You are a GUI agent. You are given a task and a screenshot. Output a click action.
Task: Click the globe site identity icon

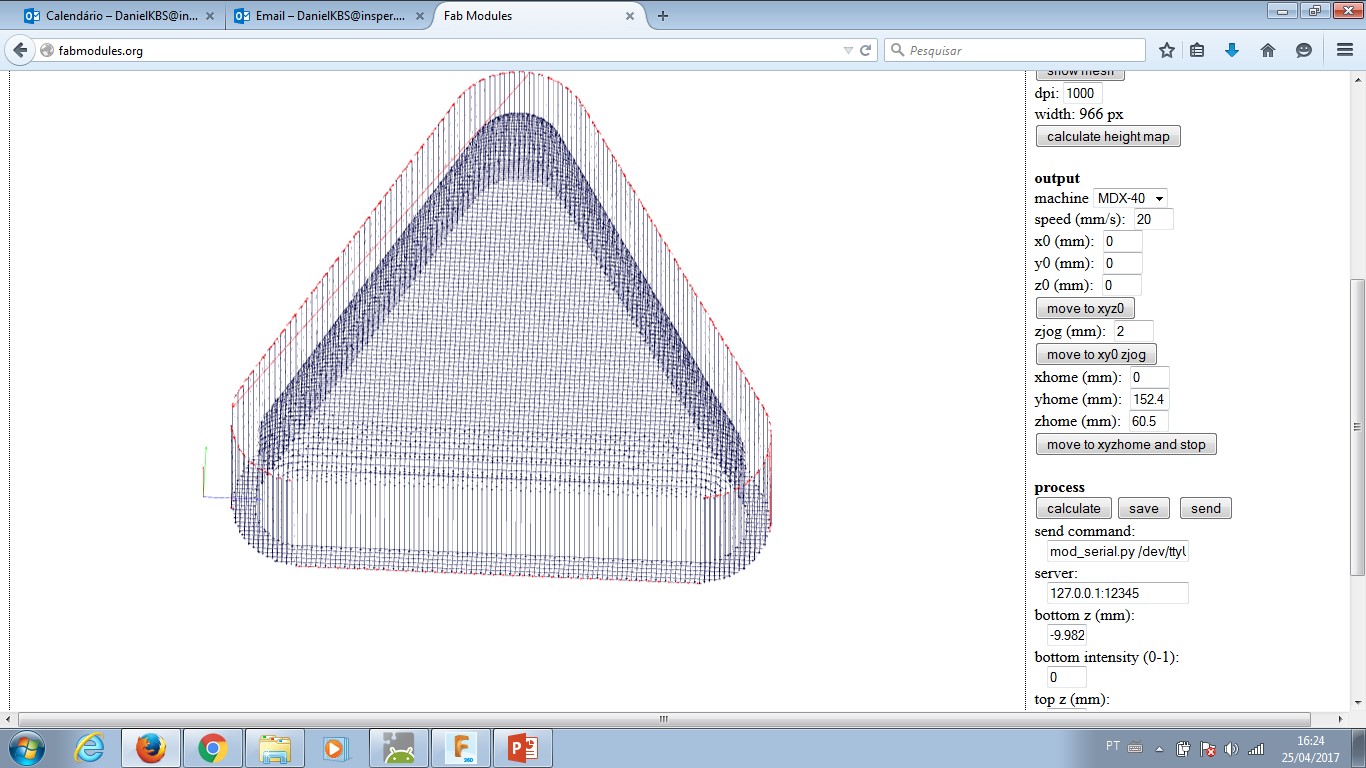[x=46, y=50]
